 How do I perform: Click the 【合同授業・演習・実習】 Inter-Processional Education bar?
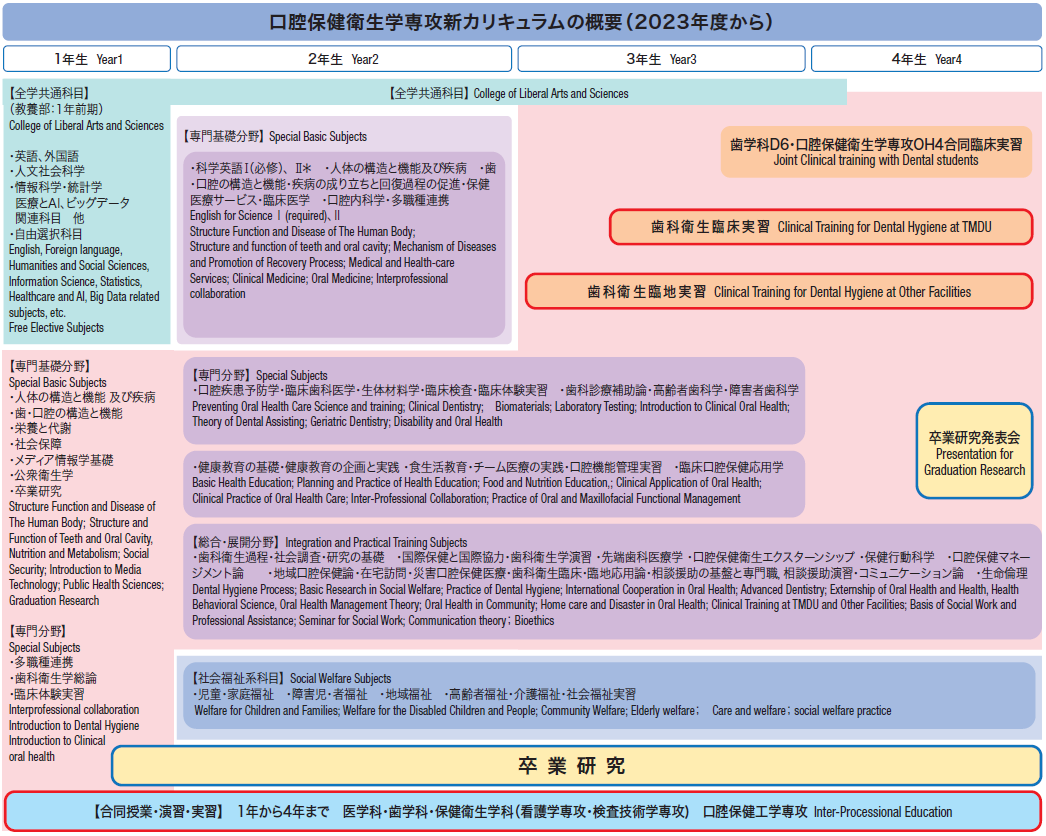point(522,811)
